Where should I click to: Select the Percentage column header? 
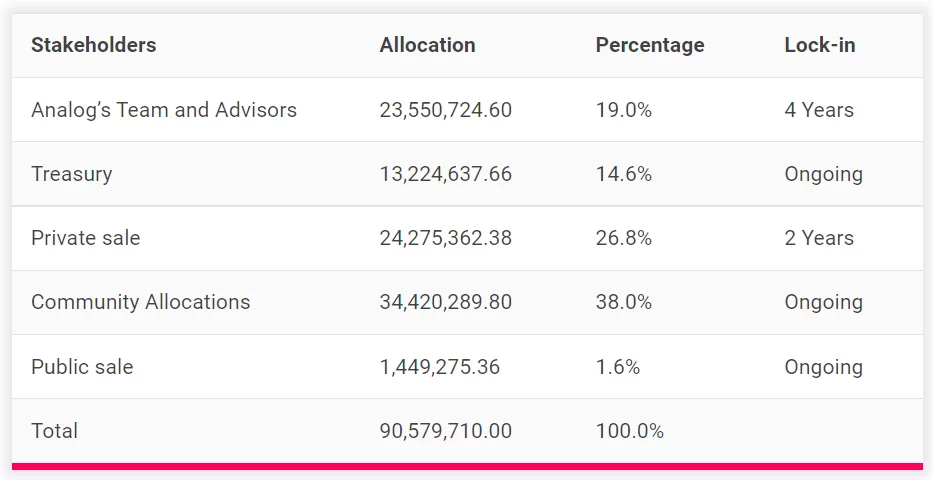click(x=649, y=45)
